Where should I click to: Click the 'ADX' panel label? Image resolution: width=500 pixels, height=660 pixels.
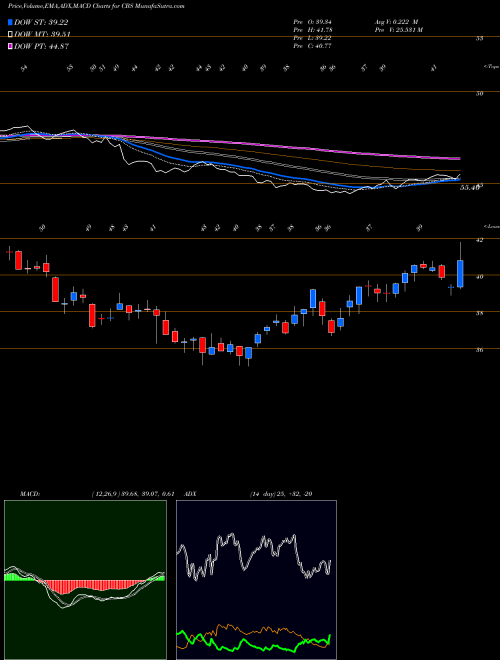tap(190, 494)
